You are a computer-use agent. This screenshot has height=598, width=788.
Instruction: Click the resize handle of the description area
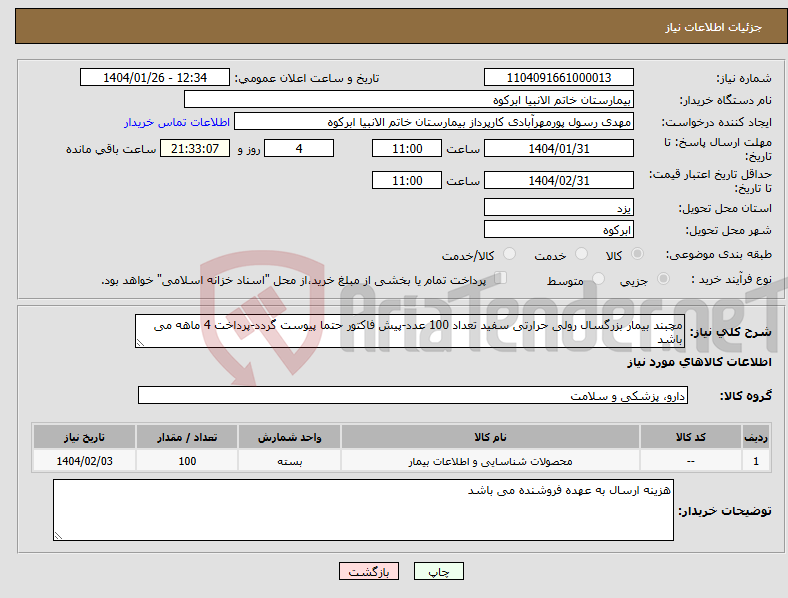pyautogui.click(x=140, y=343)
